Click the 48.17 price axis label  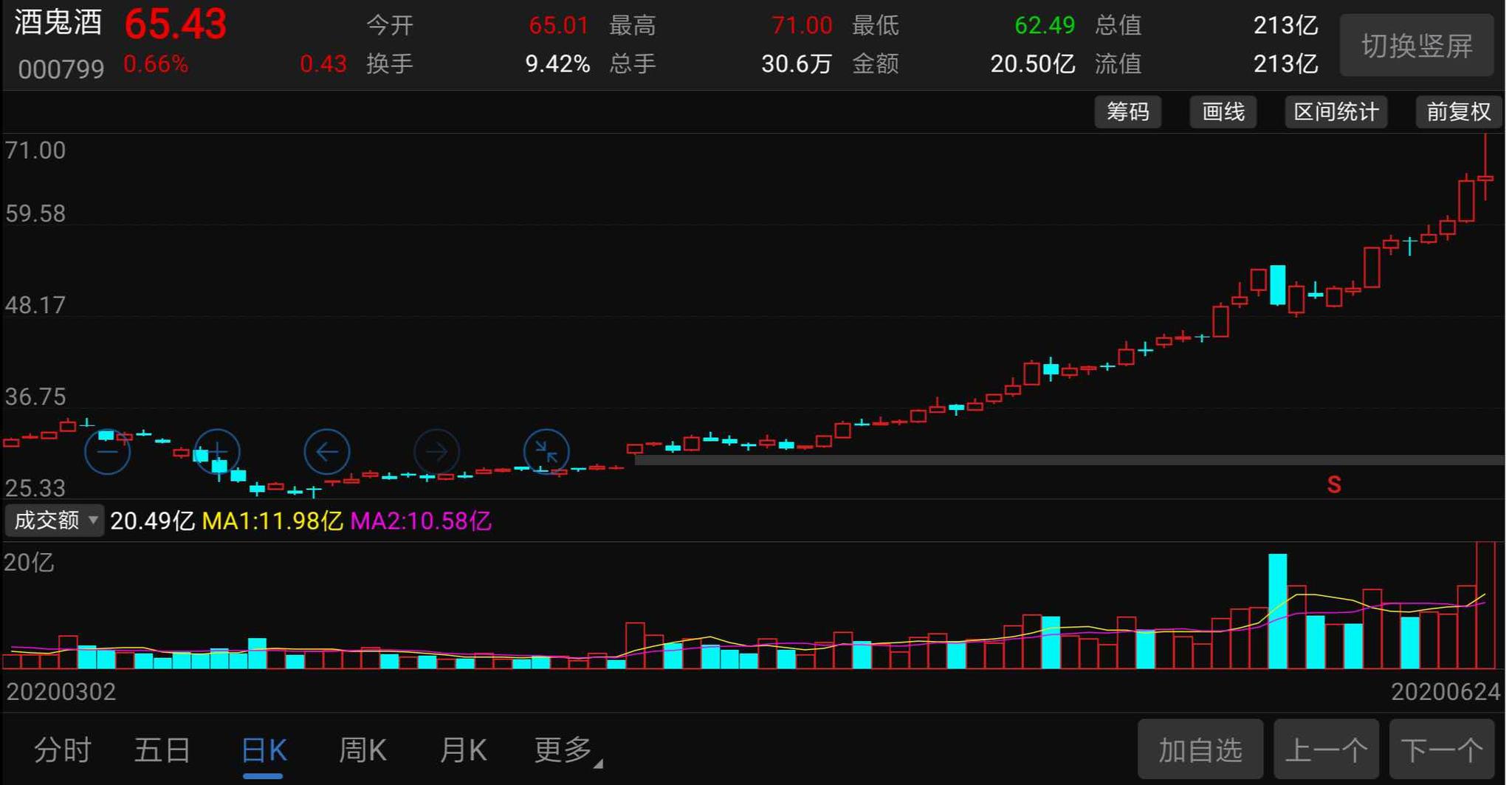click(35, 305)
